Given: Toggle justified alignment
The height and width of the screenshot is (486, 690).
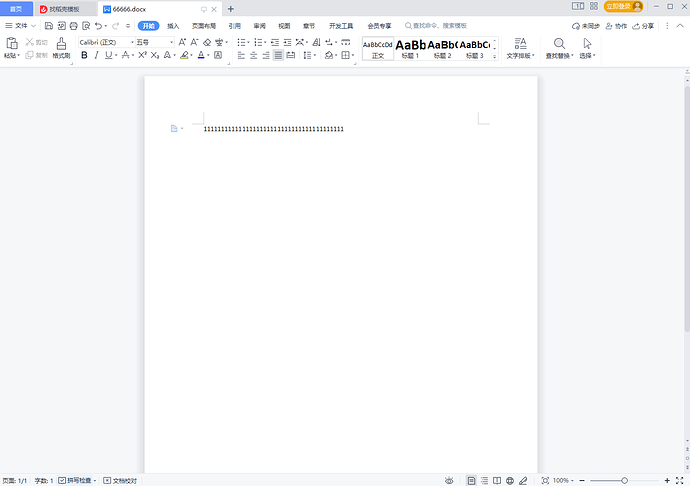Looking at the screenshot, I should (278, 55).
